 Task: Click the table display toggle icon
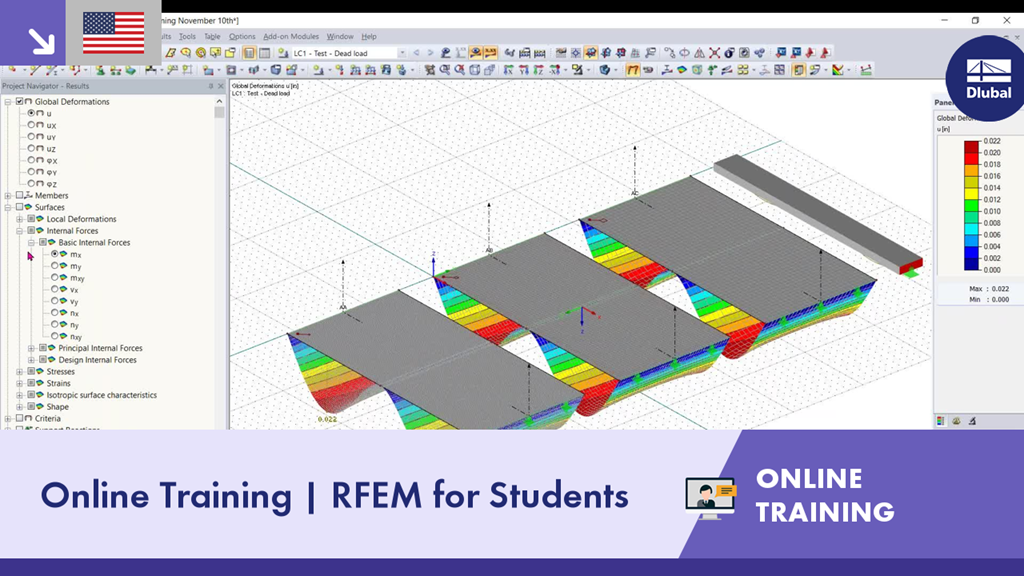(264, 53)
